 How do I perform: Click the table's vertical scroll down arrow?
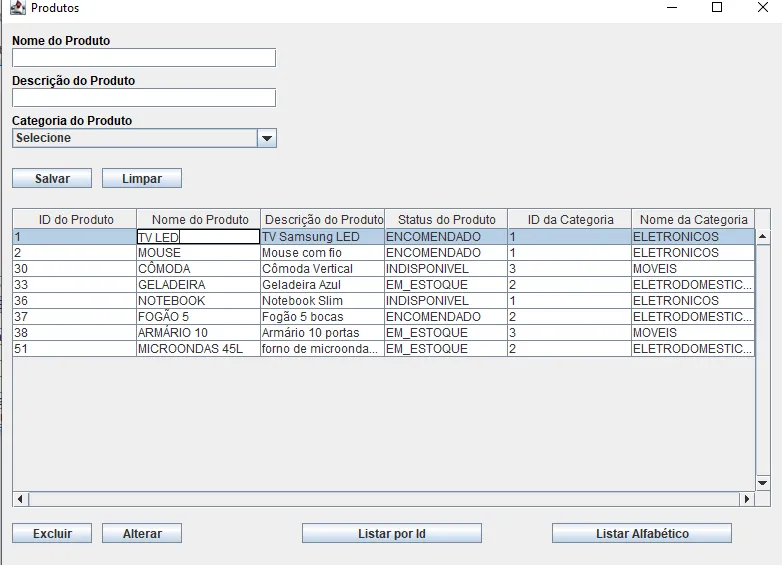[x=763, y=483]
